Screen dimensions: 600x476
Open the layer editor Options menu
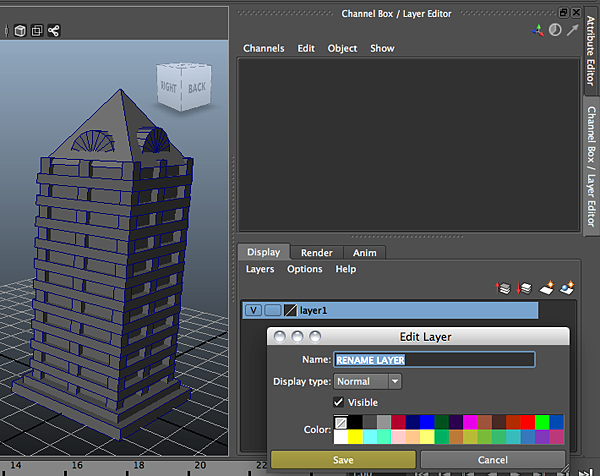305,269
